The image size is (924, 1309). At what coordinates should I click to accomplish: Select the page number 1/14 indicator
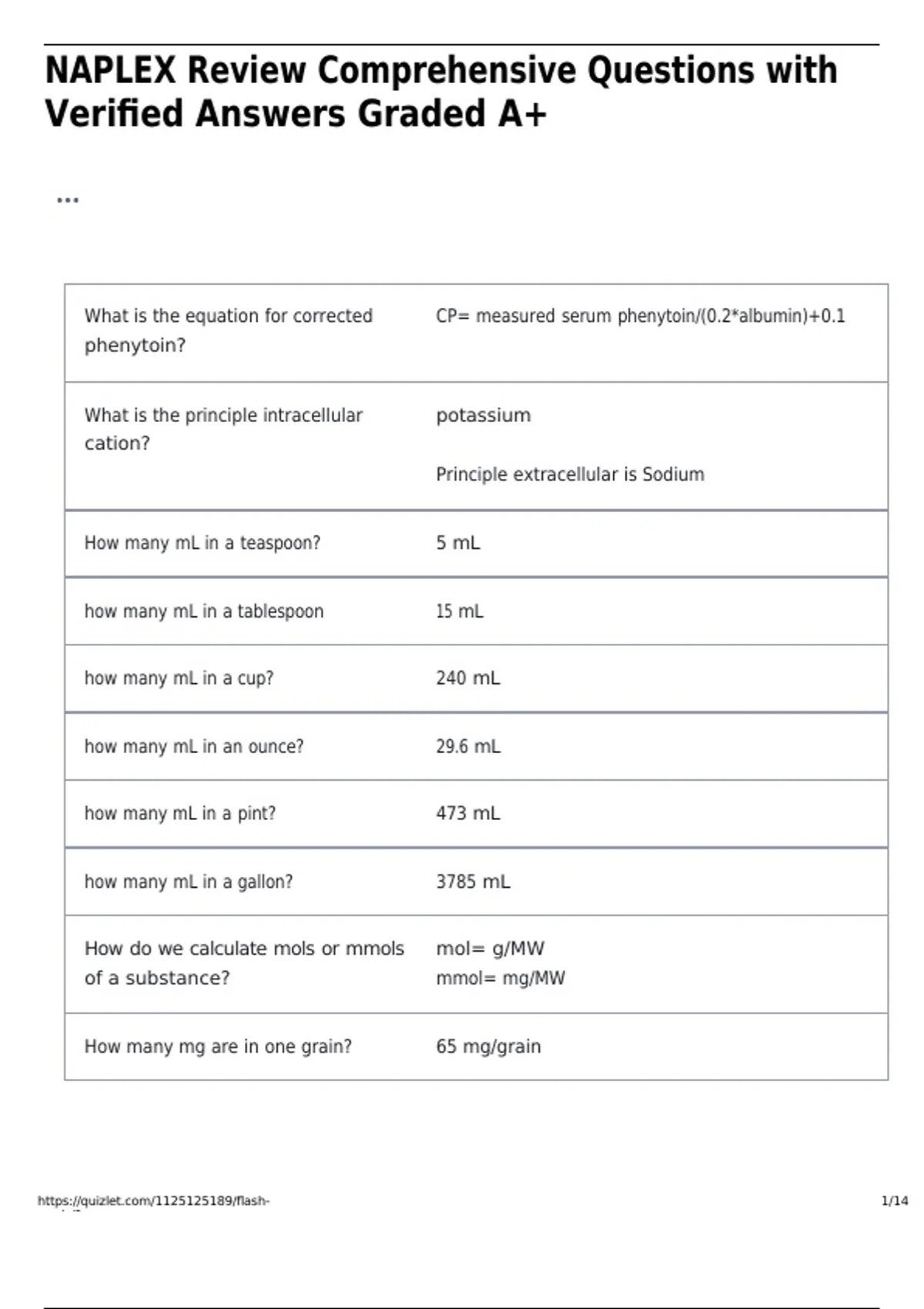[894, 1200]
